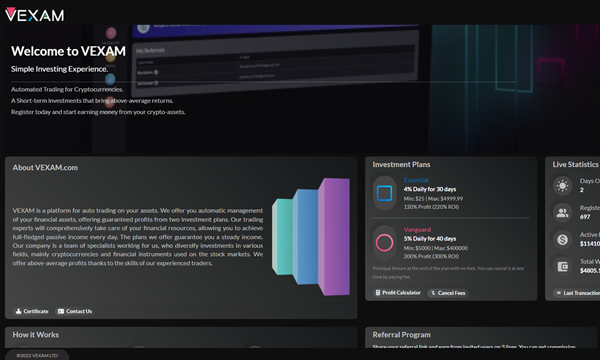Click the 'Welcome to VEXAM' heading
600x360 pixels.
[x=68, y=51]
